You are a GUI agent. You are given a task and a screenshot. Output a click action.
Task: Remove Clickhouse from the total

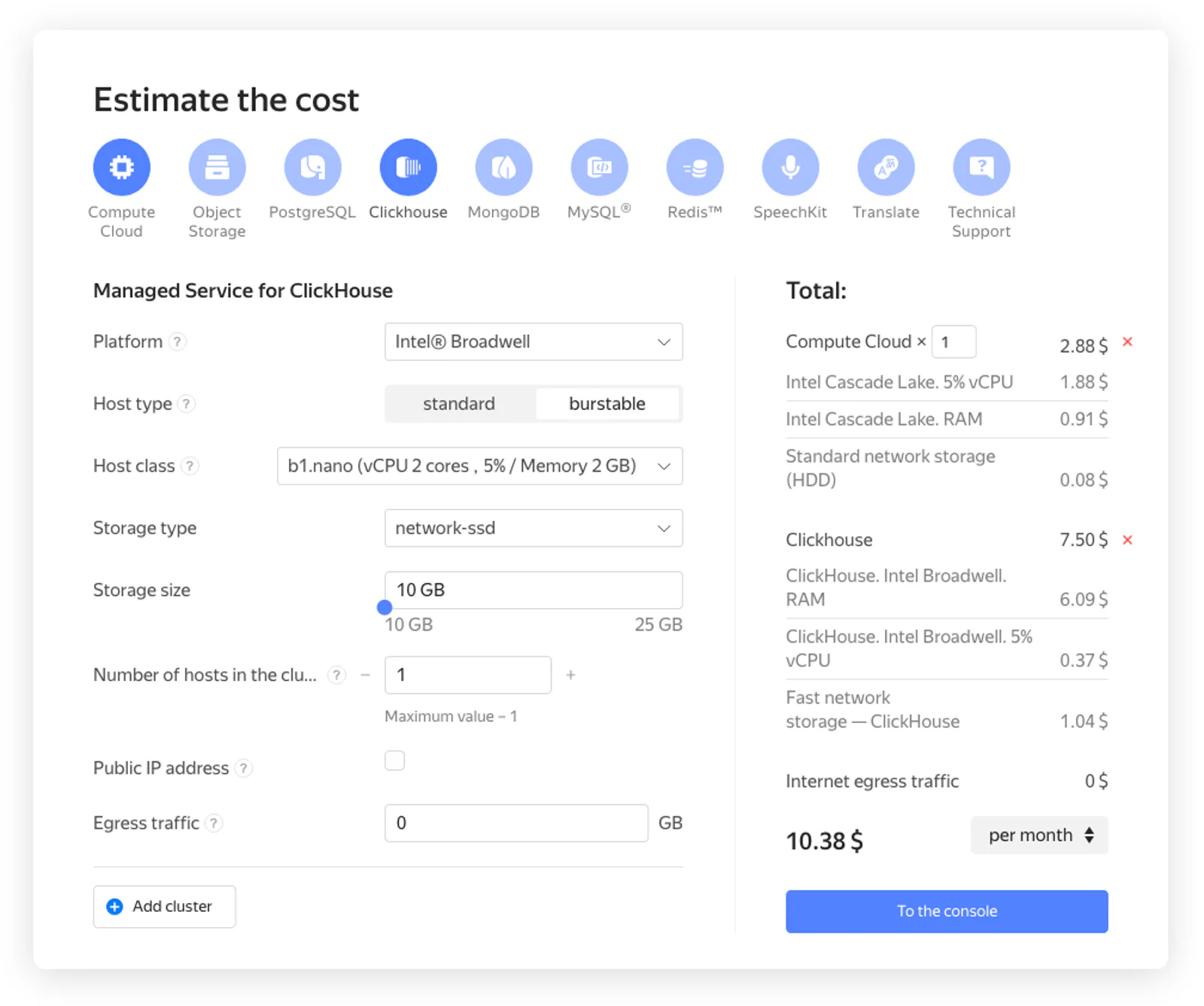1127,539
